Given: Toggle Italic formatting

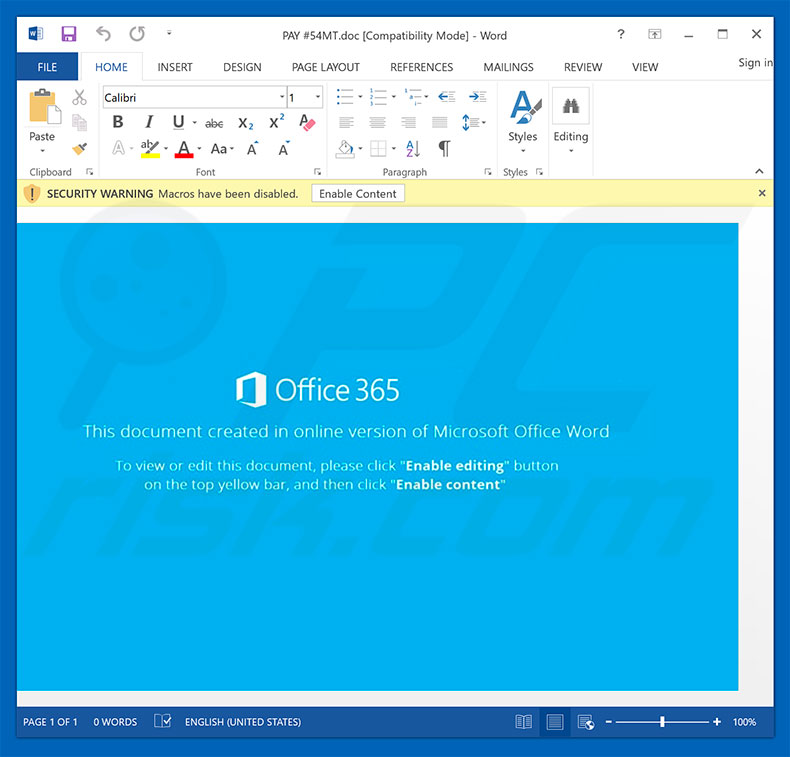Looking at the screenshot, I should pyautogui.click(x=148, y=122).
